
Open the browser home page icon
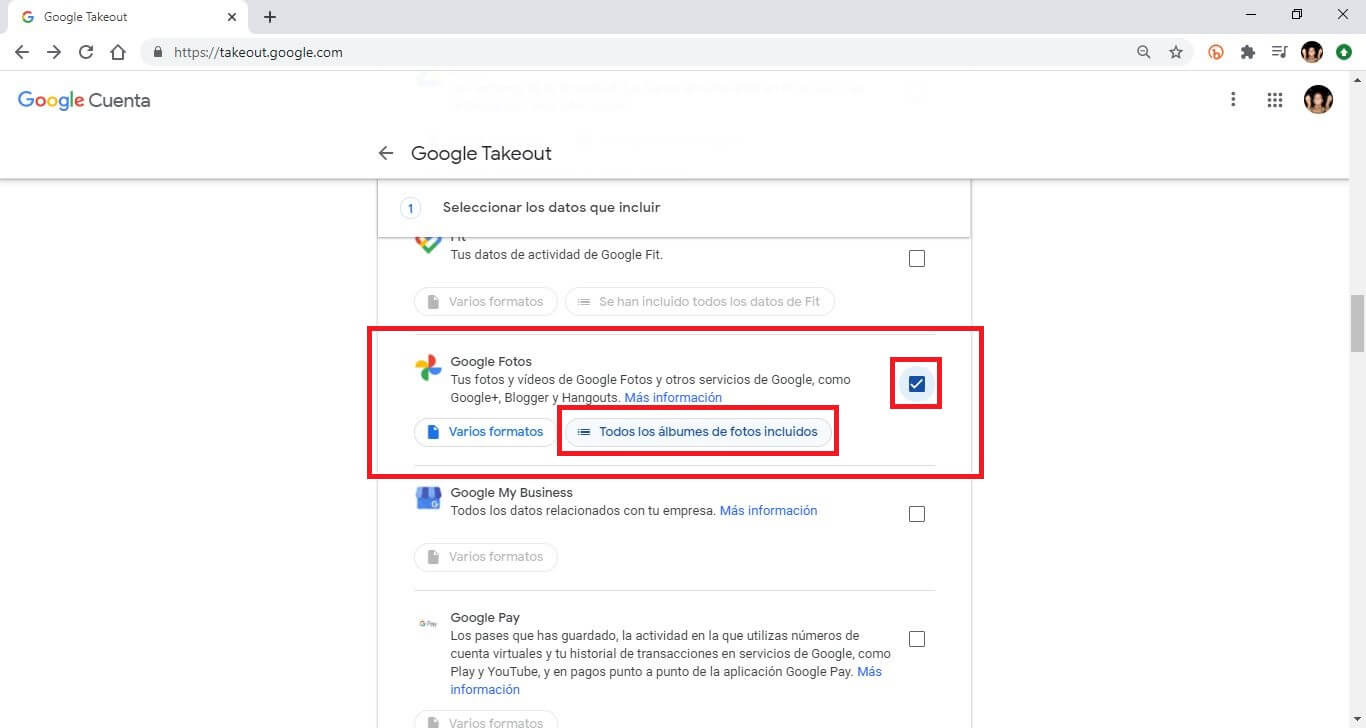pos(118,52)
